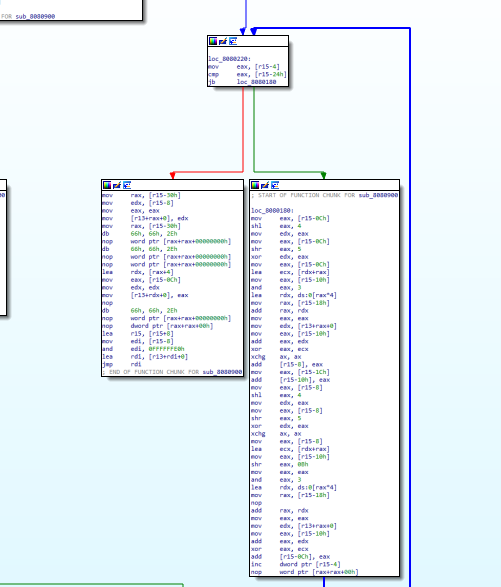The height and width of the screenshot is (587, 501).
Task: Click the edit icon on the loc_8080180 node
Action: tap(265, 185)
